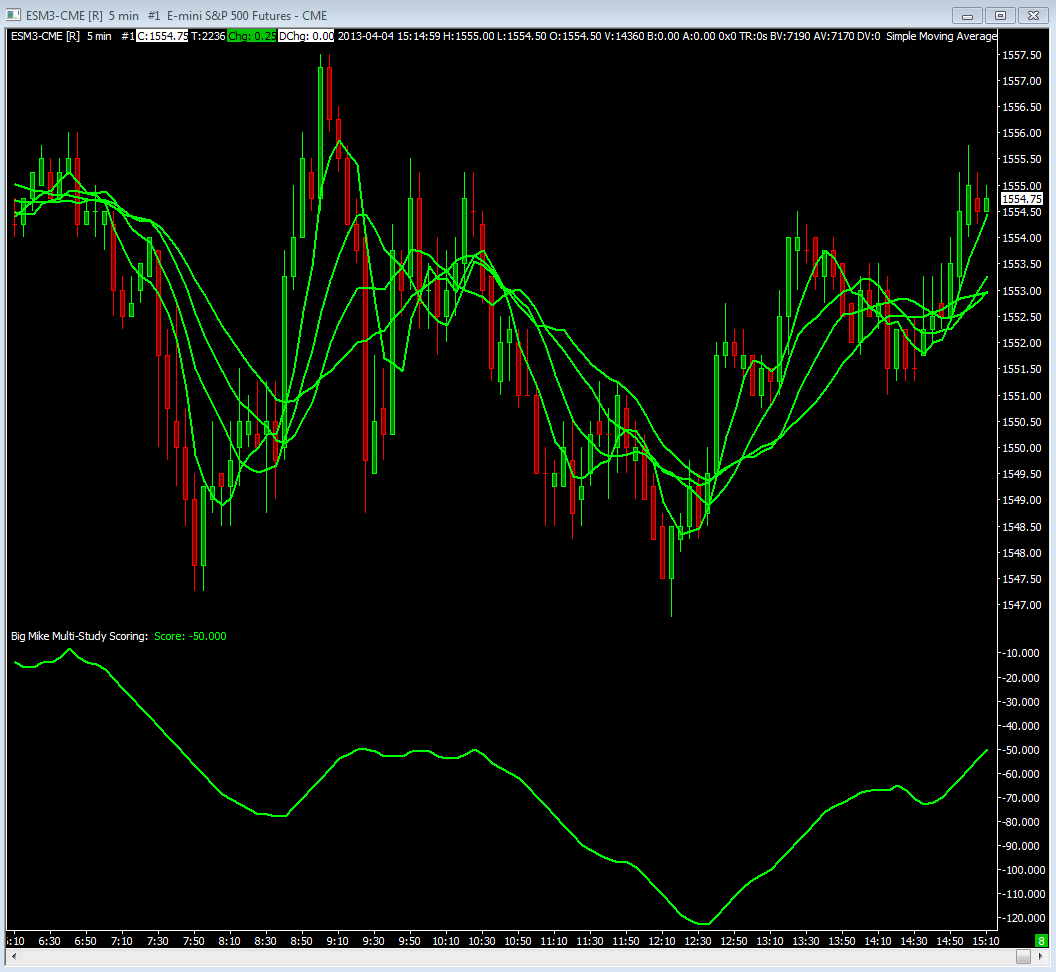1056x972 pixels.
Task: Maximize the ESM3-CME chart window
Action: (1000, 15)
